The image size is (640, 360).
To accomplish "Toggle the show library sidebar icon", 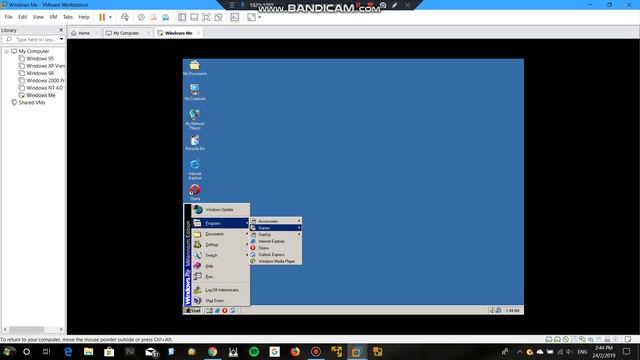I will [182, 17].
